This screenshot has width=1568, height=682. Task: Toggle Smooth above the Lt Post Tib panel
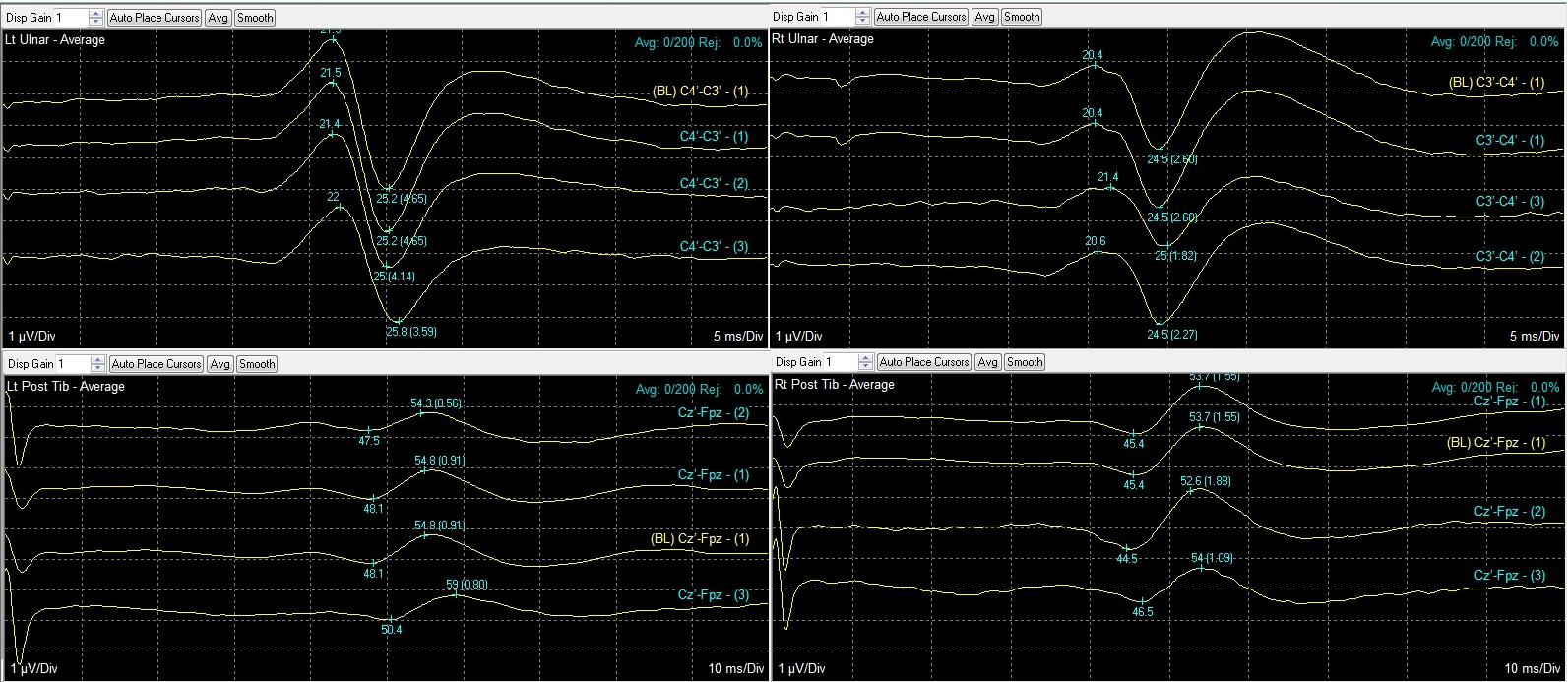point(257,364)
